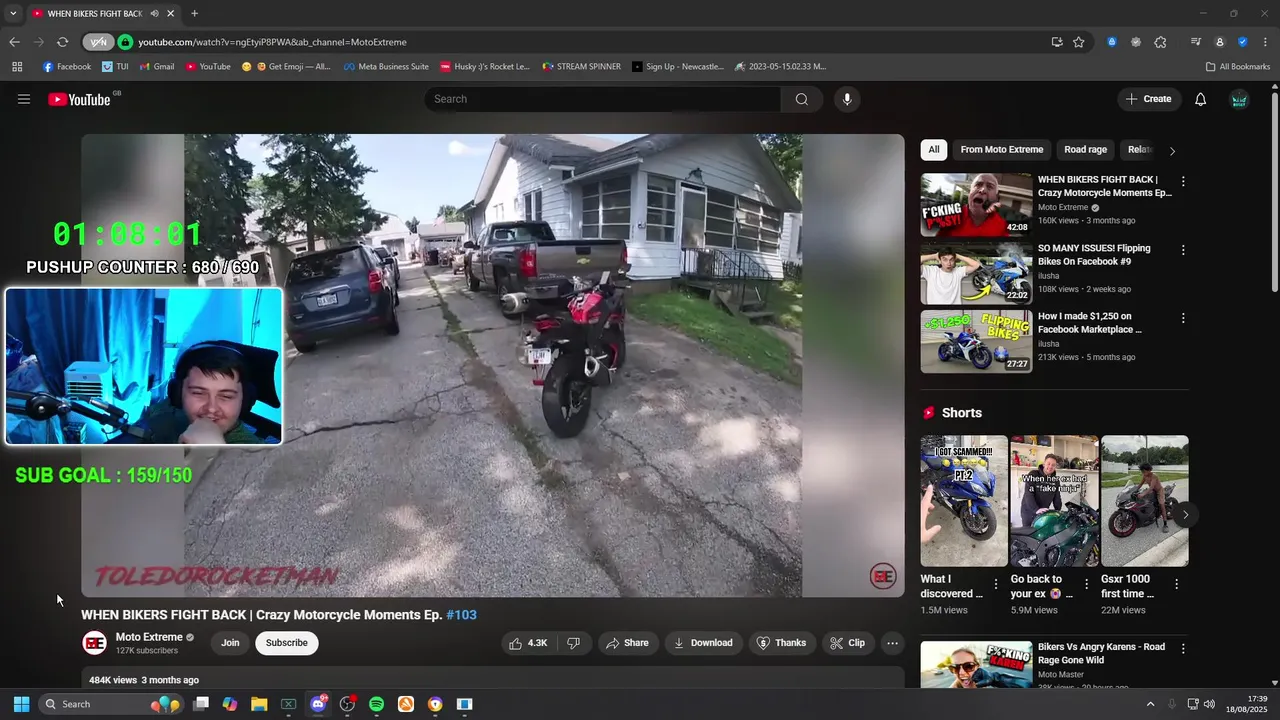Screen dimensions: 1280x720
Task: Open the Chrome three-dot menu
Action: click(x=1266, y=42)
